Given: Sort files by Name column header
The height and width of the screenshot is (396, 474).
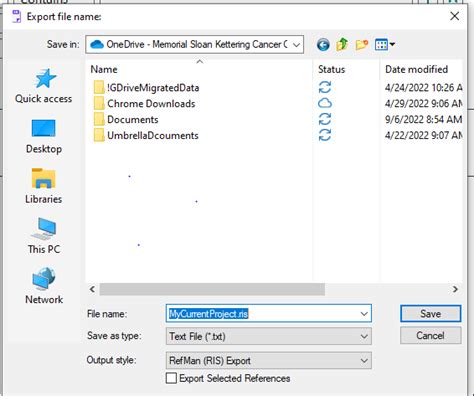Looking at the screenshot, I should [104, 69].
